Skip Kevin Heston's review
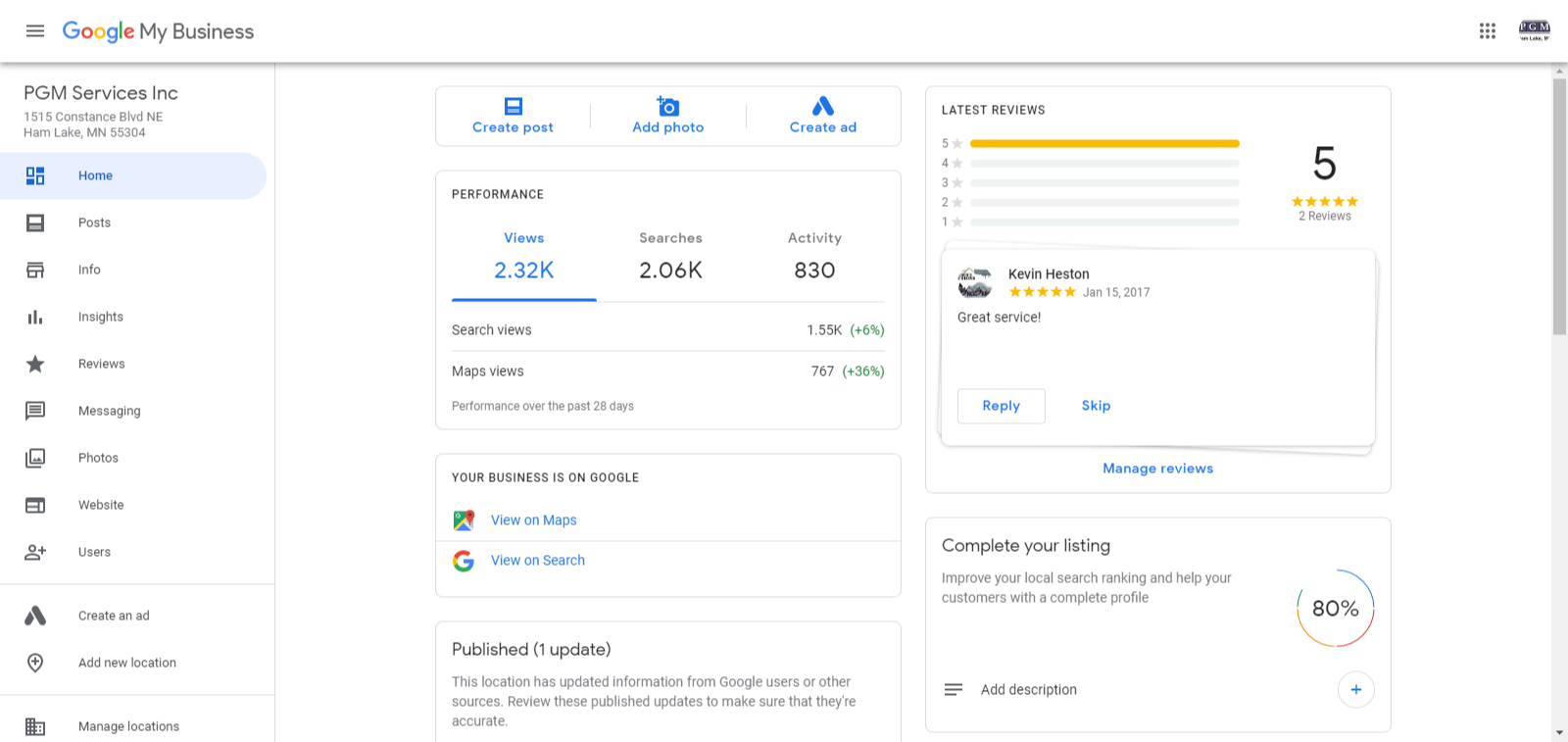Viewport: 1568px width, 742px height. [1096, 406]
